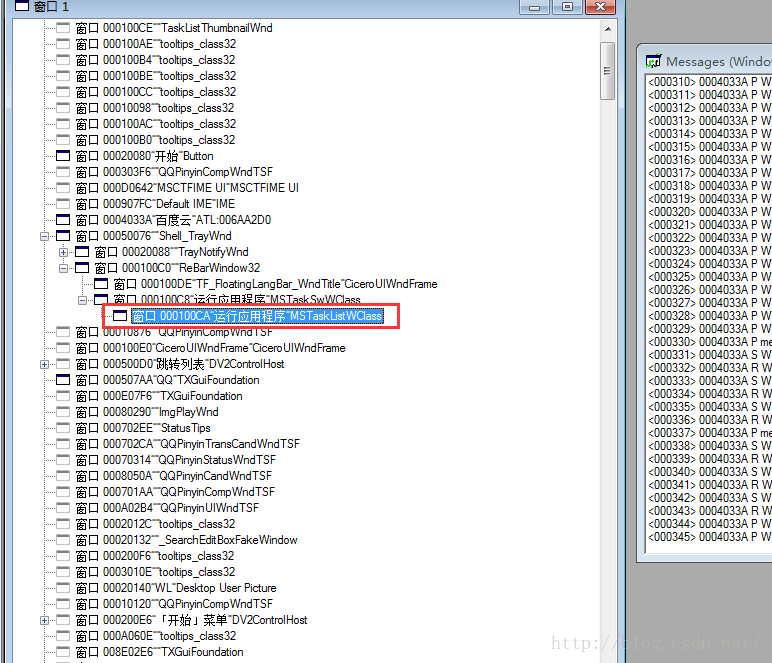This screenshot has width=772, height=663.
Task: Click message line <000320> in Messages window
Action: tap(709, 212)
